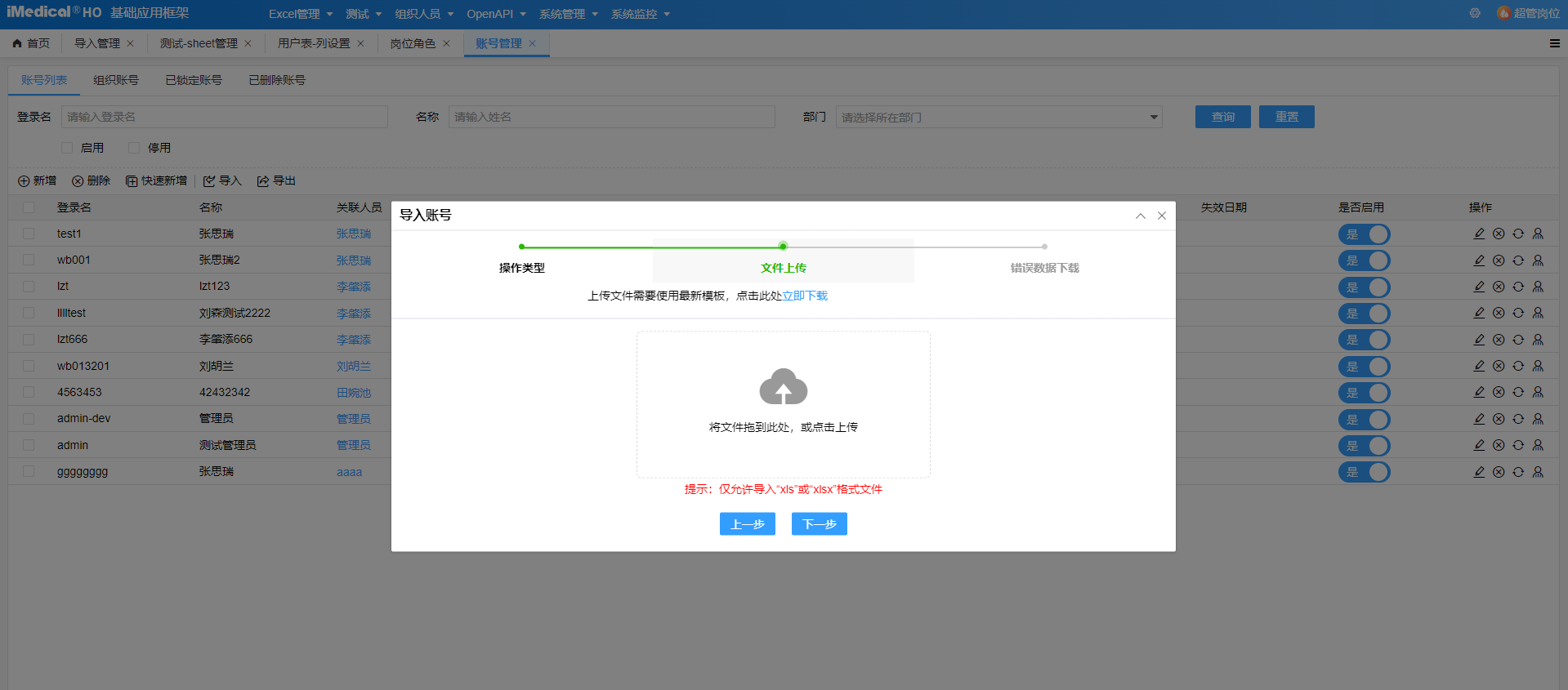Click the refresh reset icon for lzt row
Image resolution: width=1568 pixels, height=690 pixels.
click(x=1518, y=287)
